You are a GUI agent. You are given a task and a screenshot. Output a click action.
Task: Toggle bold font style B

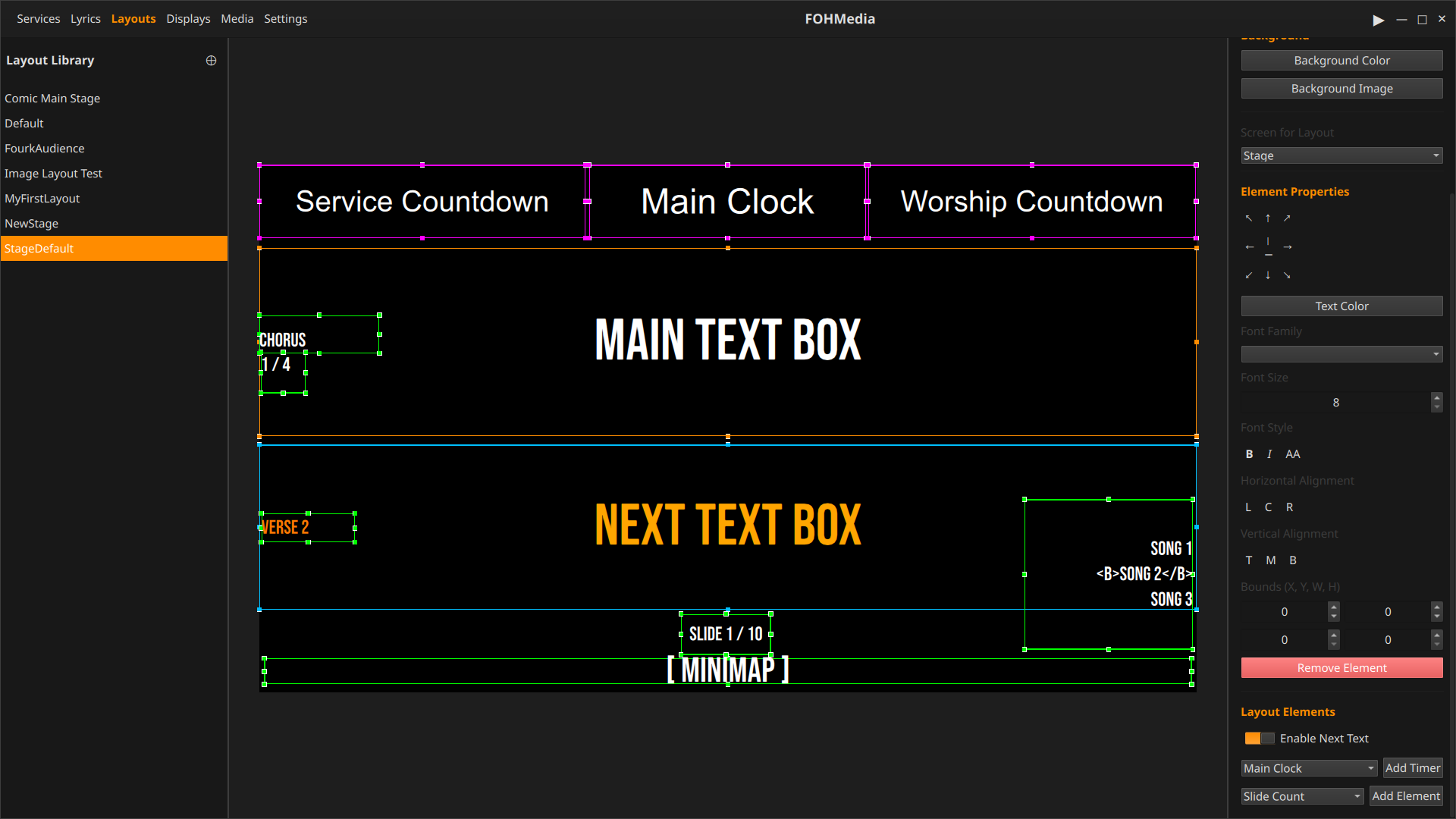tap(1249, 454)
